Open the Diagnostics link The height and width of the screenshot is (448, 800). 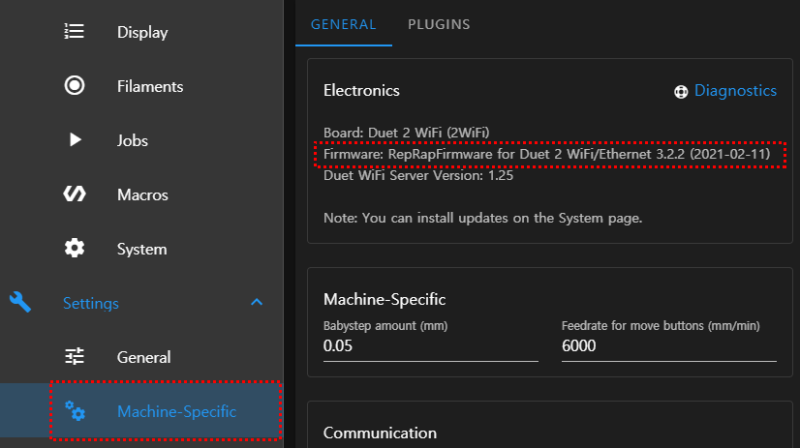(x=735, y=91)
